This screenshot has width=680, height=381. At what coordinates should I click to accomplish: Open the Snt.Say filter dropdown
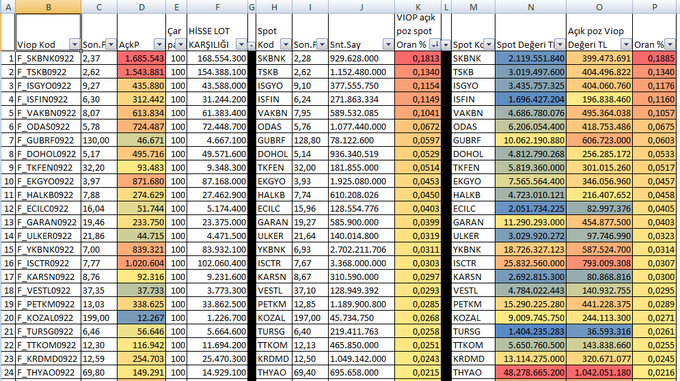(x=388, y=45)
